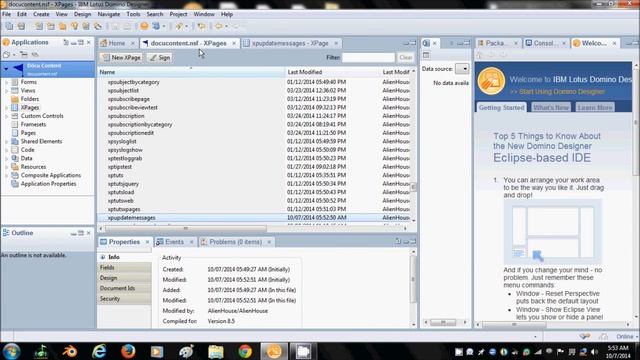Open the Design menu
The image size is (640, 360).
tap(82, 14)
